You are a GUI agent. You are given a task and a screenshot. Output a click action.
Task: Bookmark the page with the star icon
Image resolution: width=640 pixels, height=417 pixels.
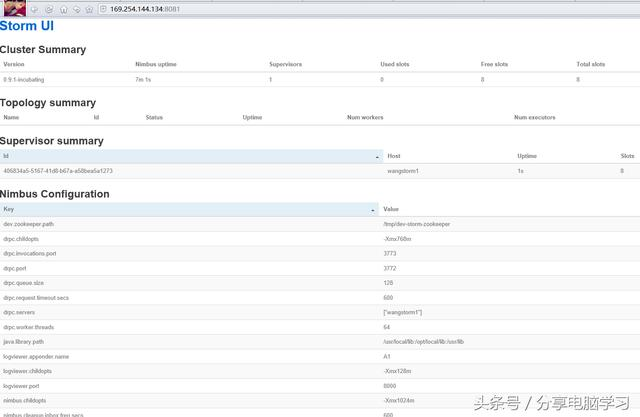click(89, 9)
